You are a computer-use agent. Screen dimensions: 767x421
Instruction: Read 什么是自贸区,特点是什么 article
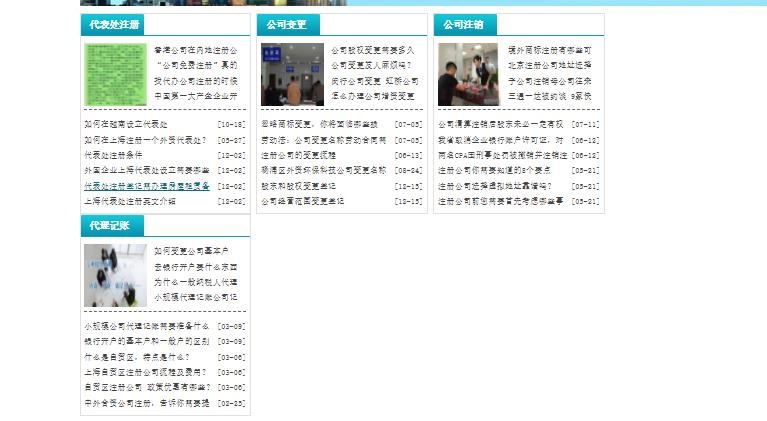pyautogui.click(x=135, y=357)
